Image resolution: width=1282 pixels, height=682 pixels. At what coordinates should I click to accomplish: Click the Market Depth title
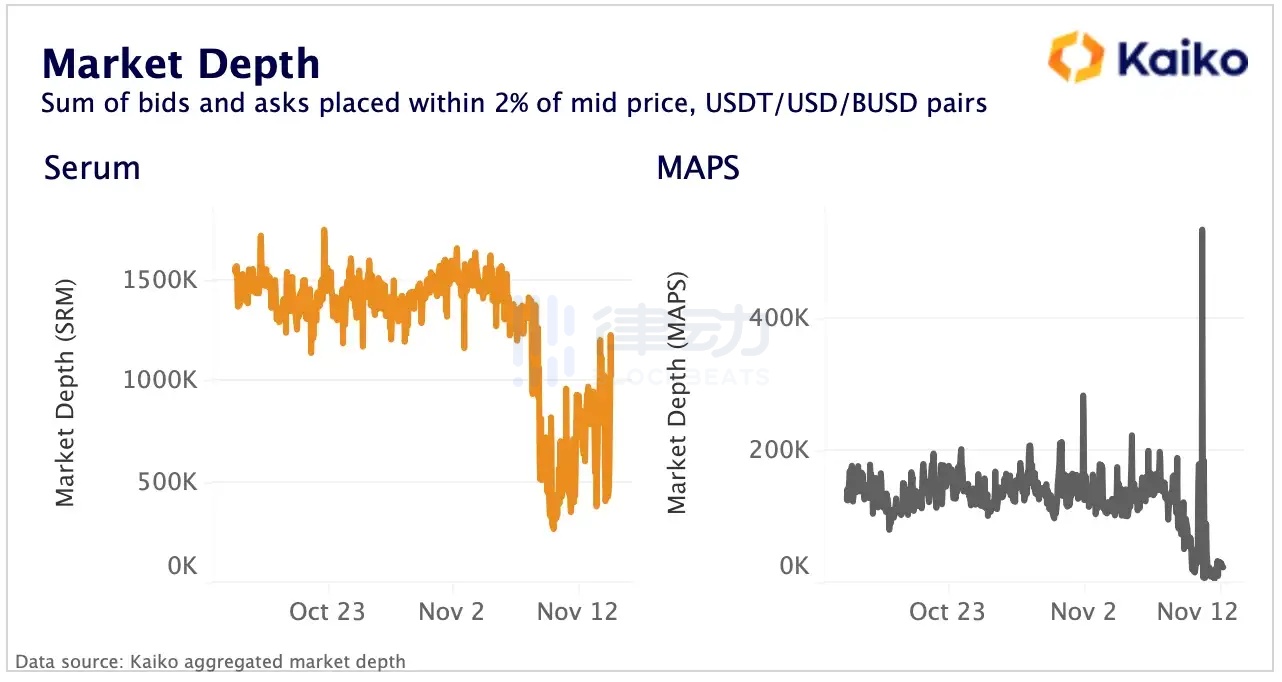(180, 64)
